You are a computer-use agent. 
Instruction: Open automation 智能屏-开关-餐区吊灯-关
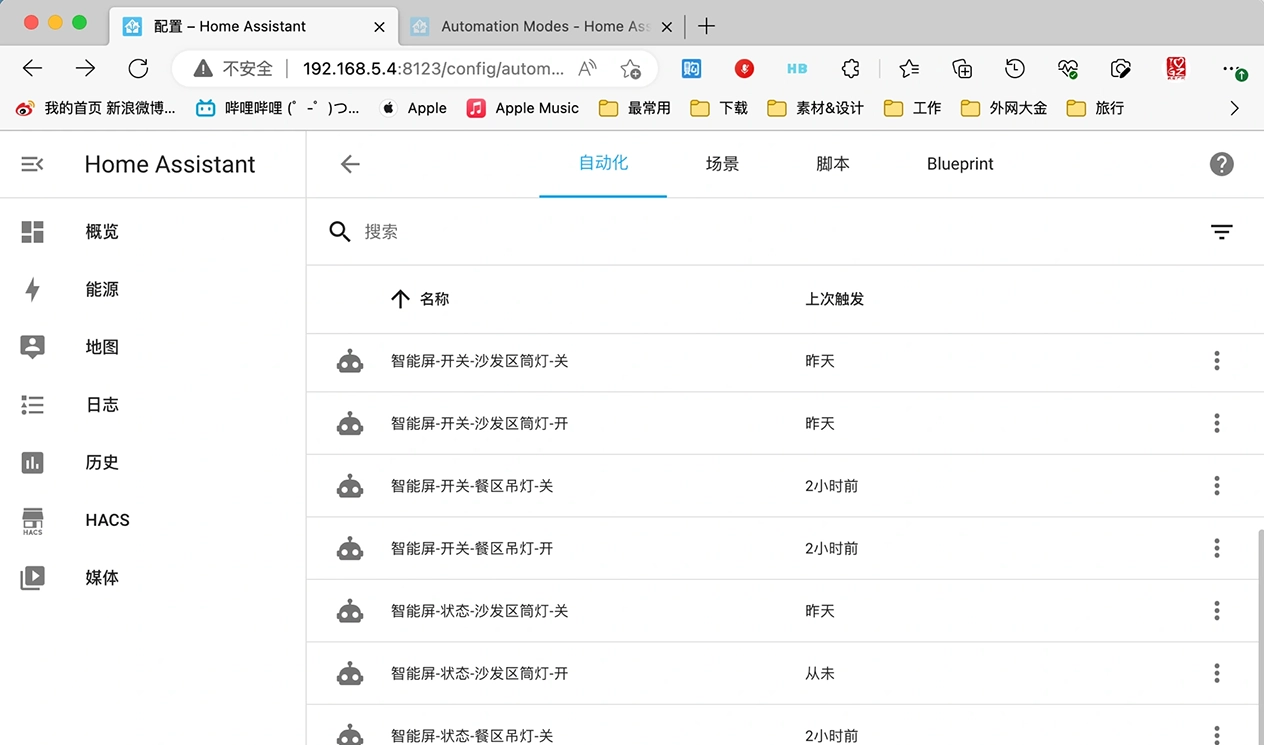(472, 486)
